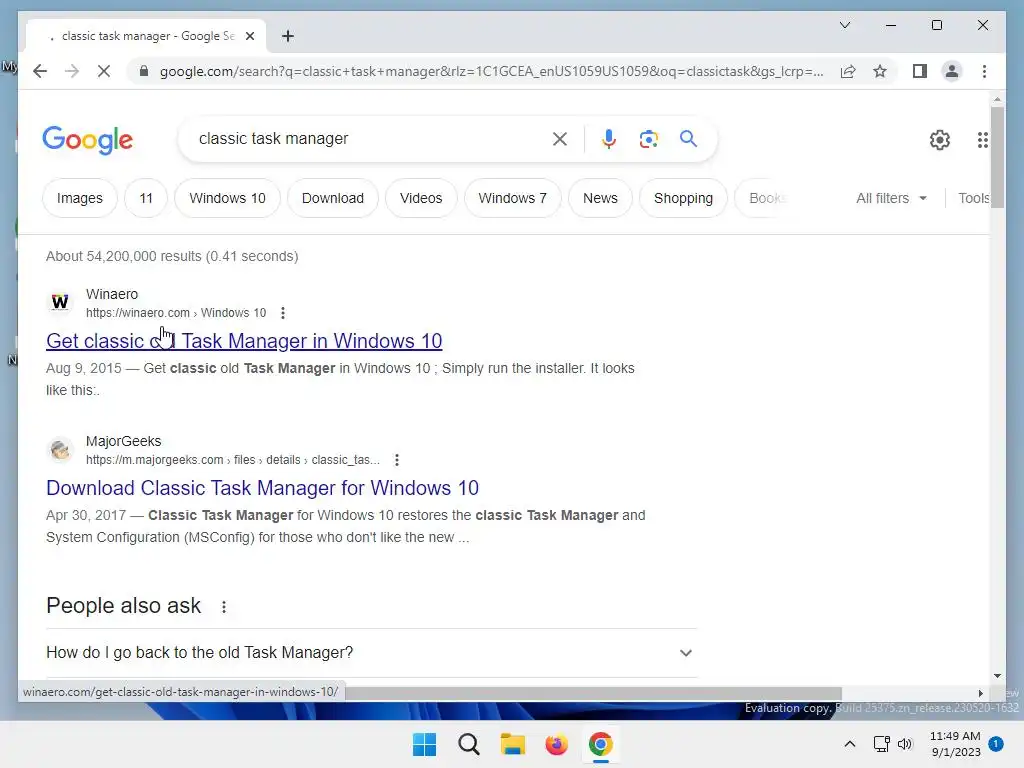1024x768 pixels.
Task: Share this page via the share icon
Action: pyautogui.click(x=848, y=71)
